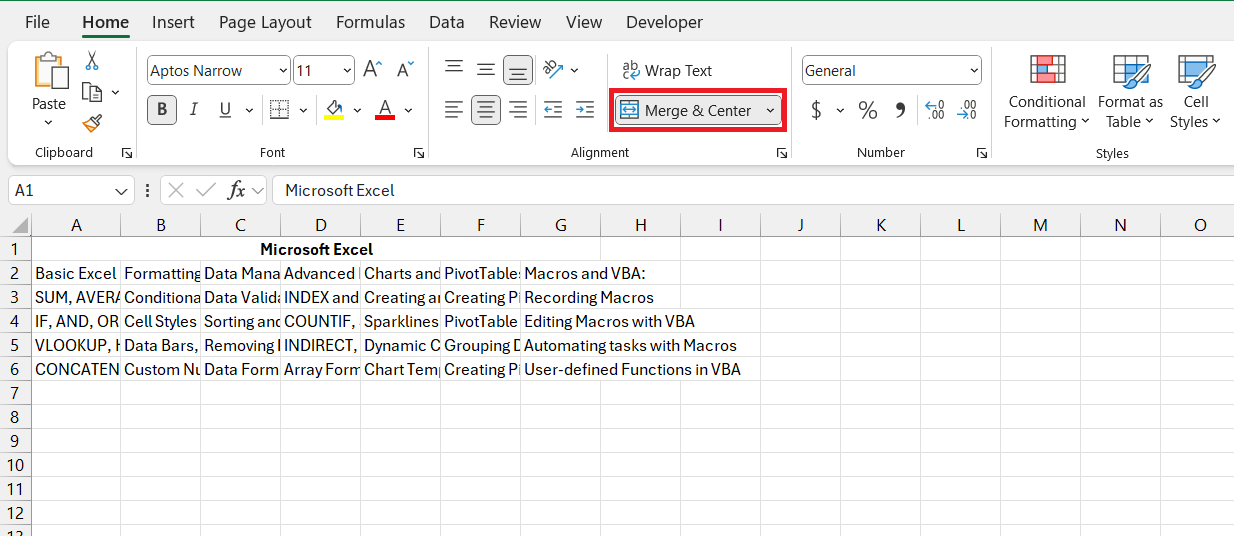This screenshot has width=1234, height=536.
Task: Align text left
Action: pos(454,110)
